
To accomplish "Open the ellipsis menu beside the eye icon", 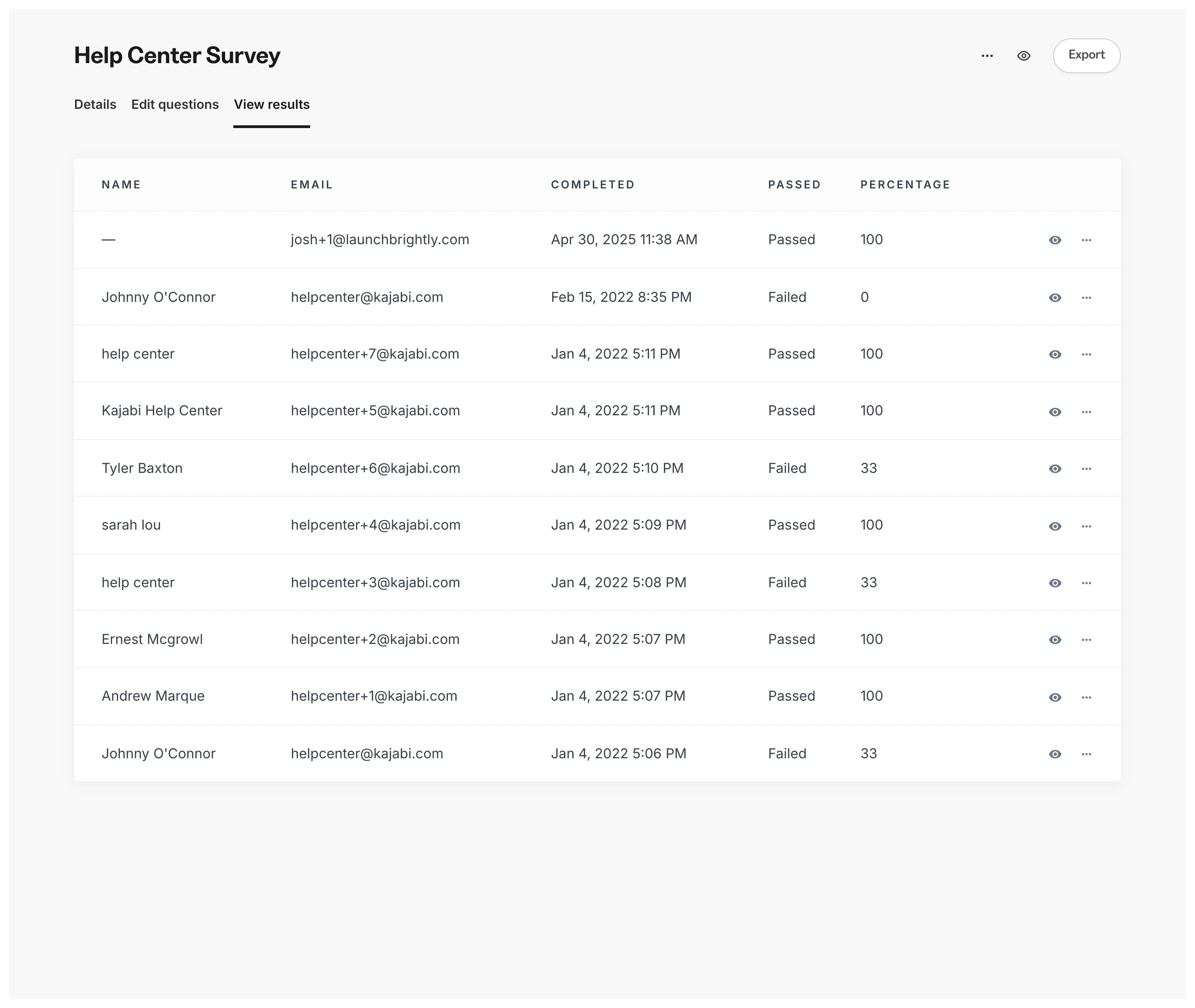I will pos(987,55).
